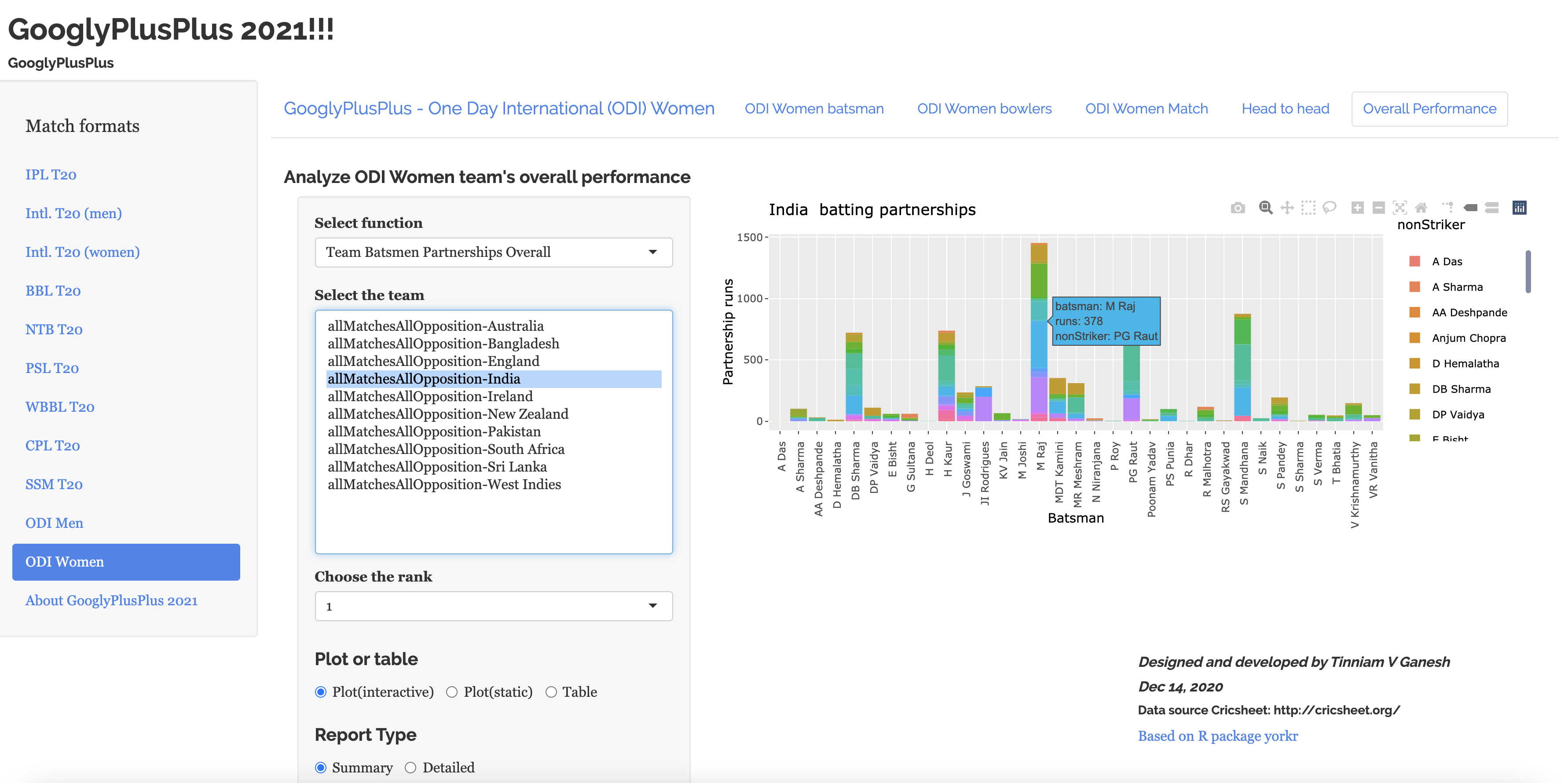Choose the Lasso Select tool

click(1330, 208)
